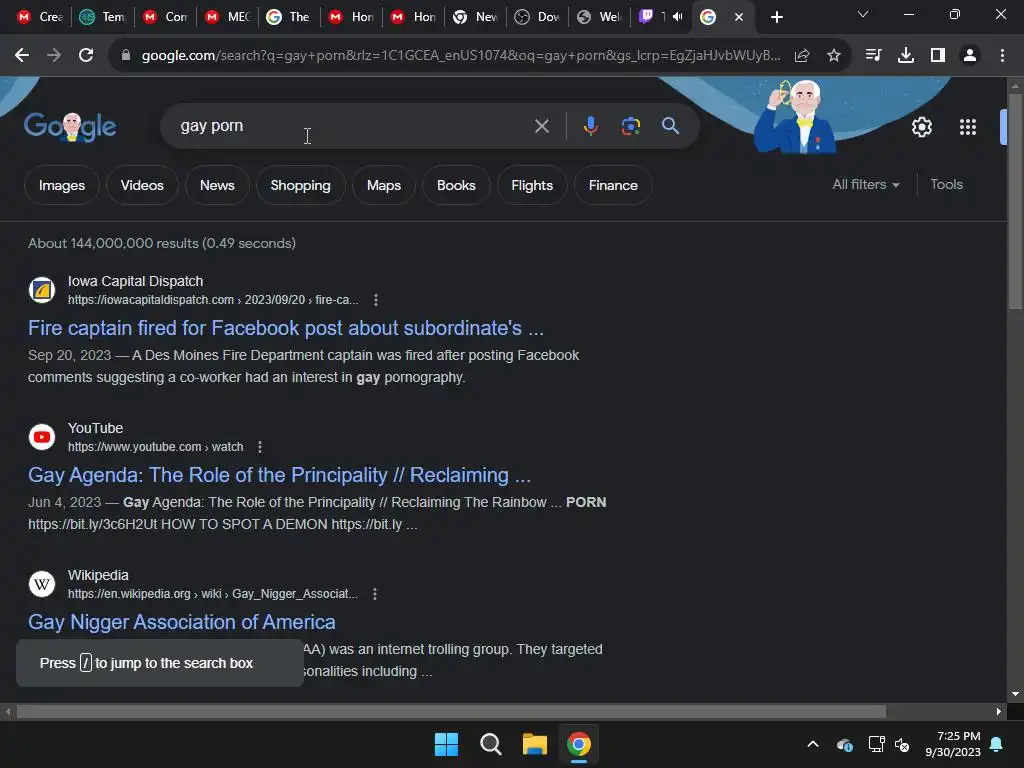Click the scroll-down arrow of the scrollbar

(1015, 694)
